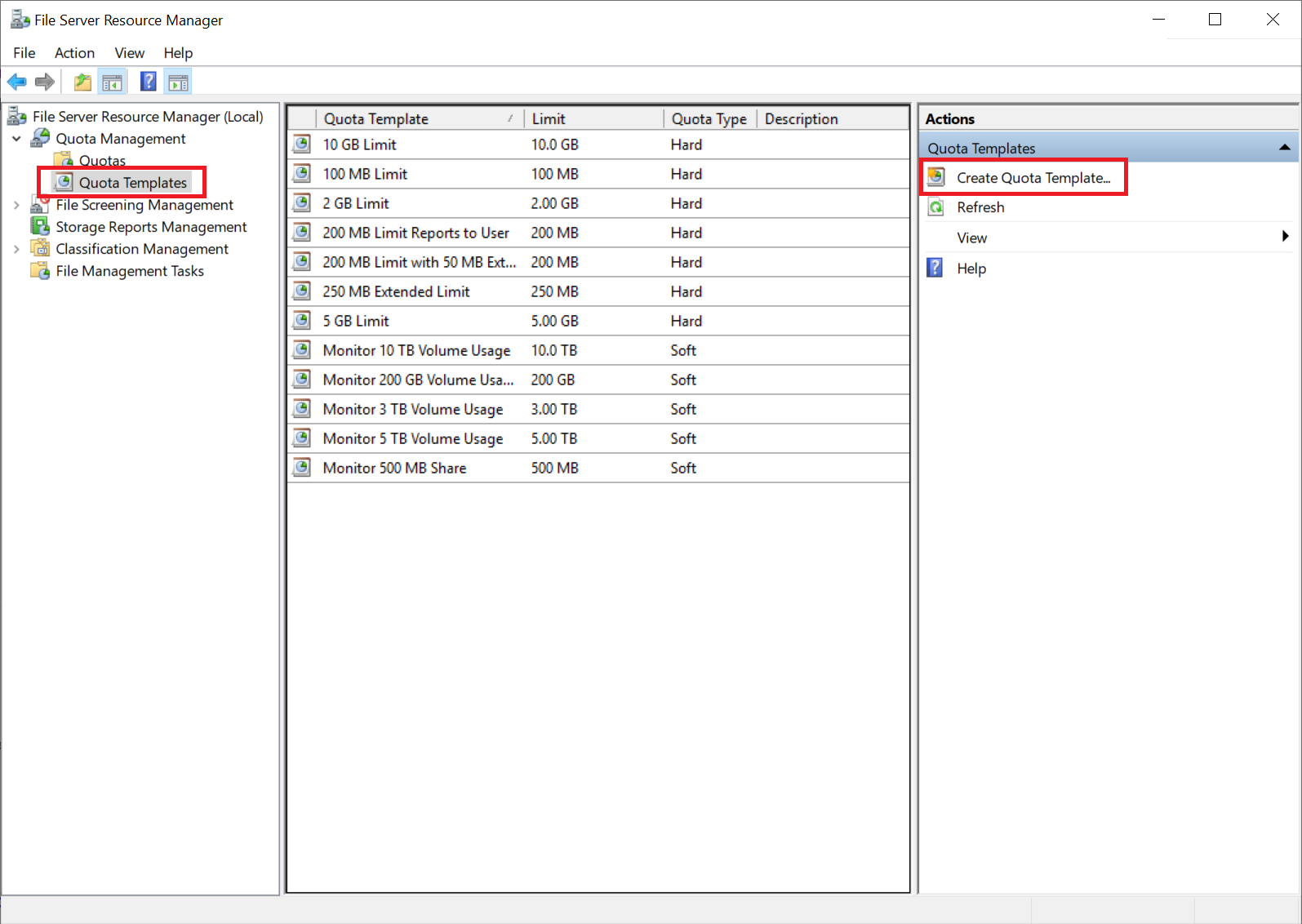Select 'Monitor 3 TB Volume Usage' row
The width and height of the screenshot is (1302, 924).
coord(598,409)
